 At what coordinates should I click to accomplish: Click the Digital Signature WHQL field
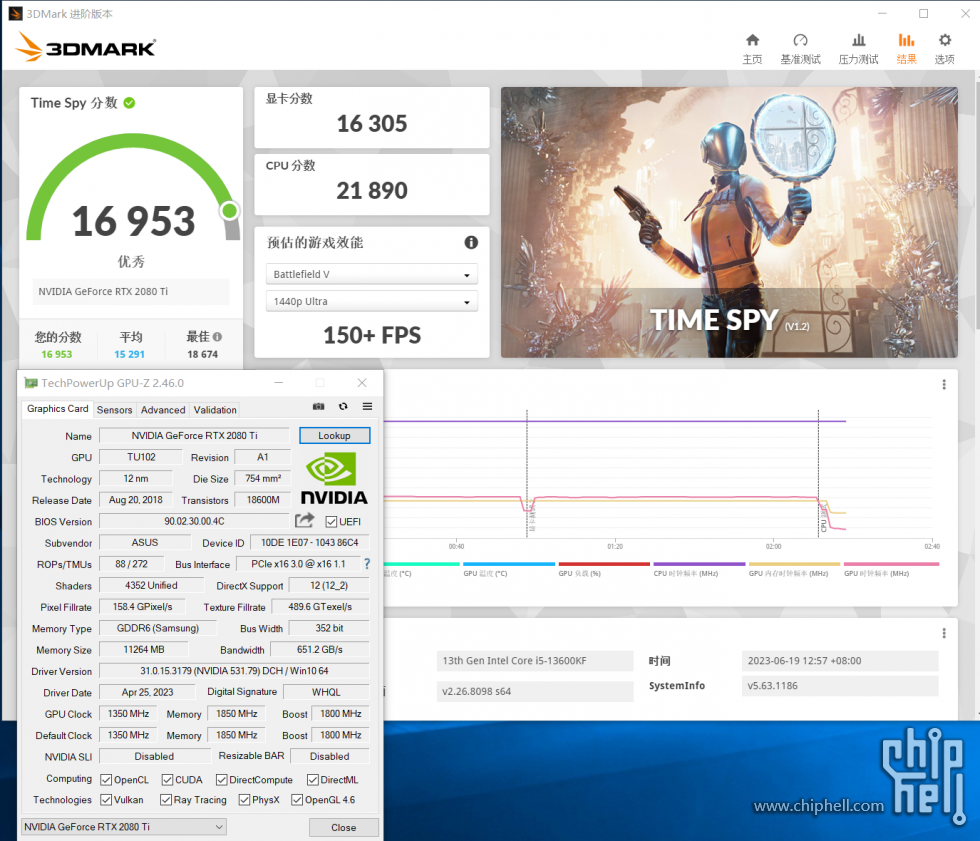point(326,692)
